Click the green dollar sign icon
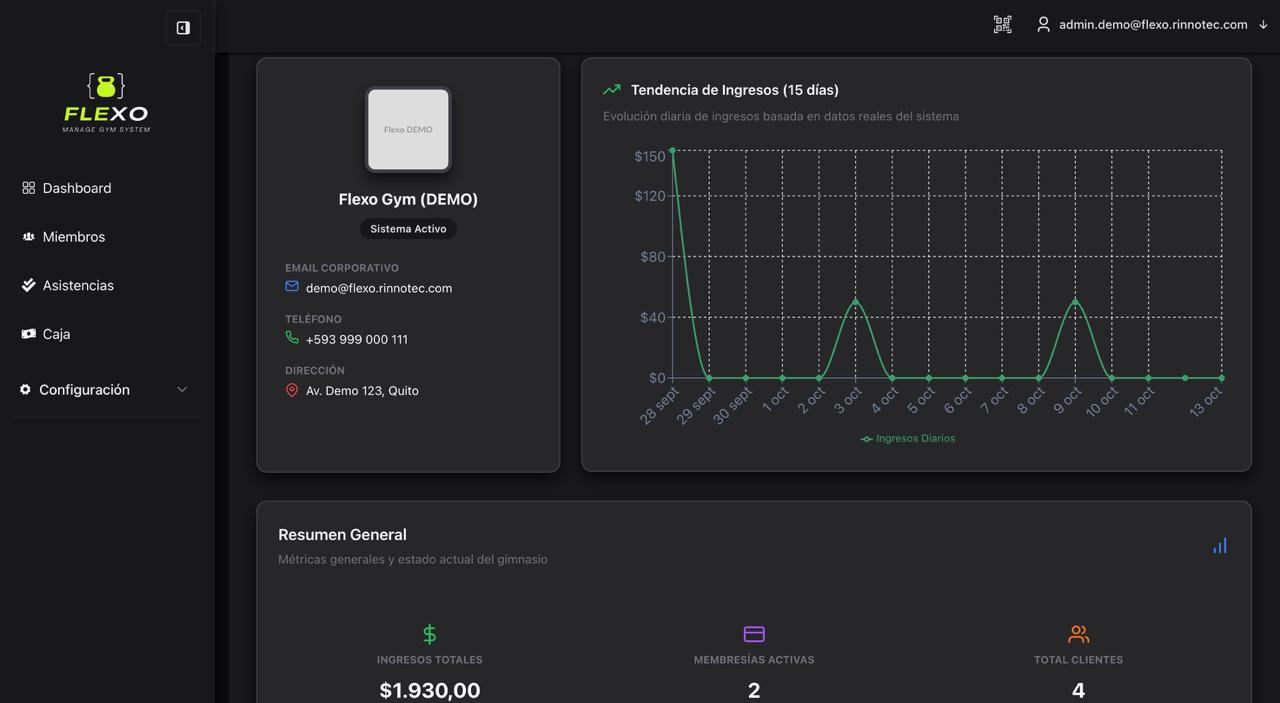This screenshot has height=703, width=1280. pos(429,634)
